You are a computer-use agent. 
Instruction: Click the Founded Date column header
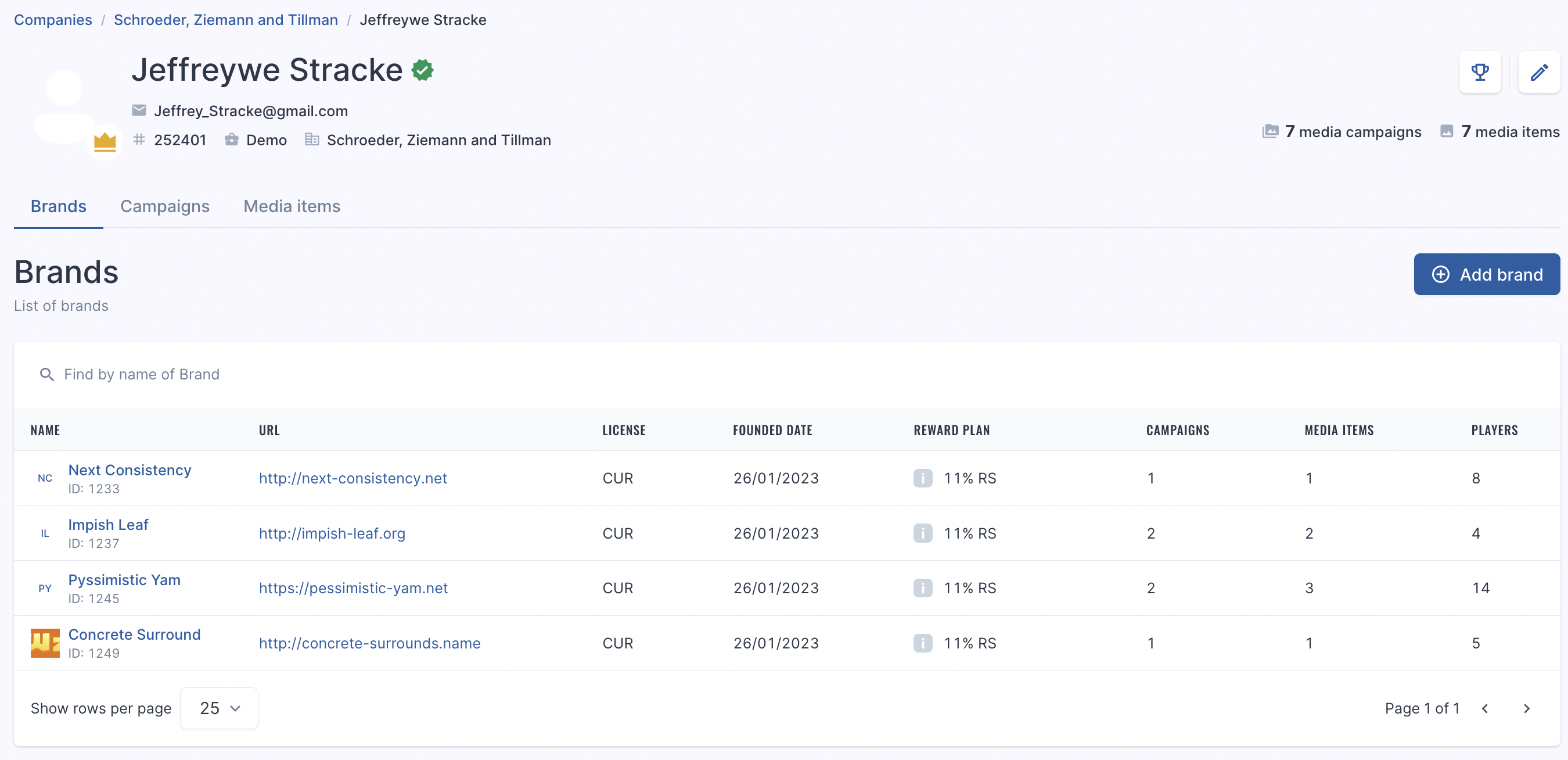point(772,430)
